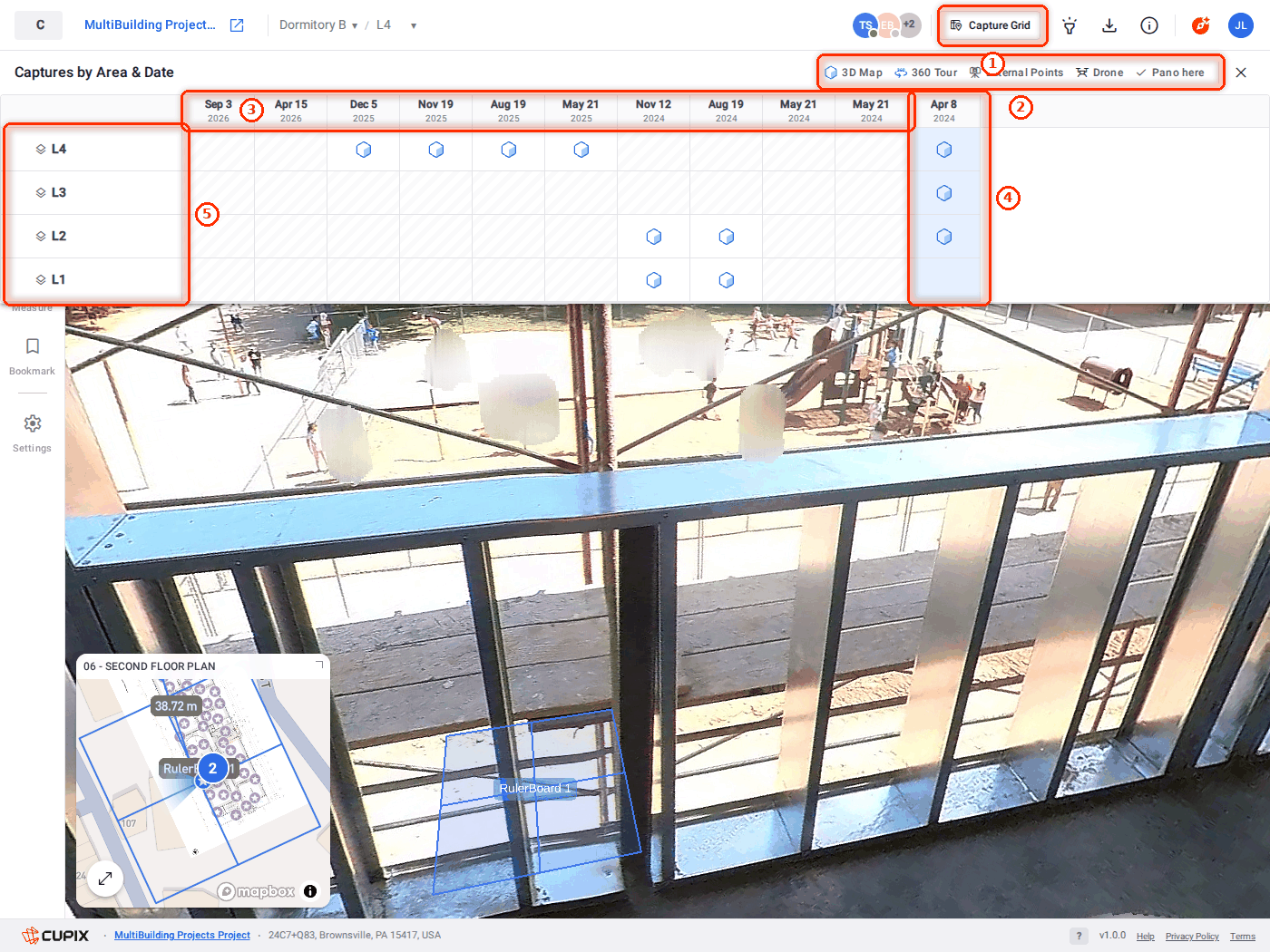This screenshot has width=1270, height=952.
Task: Open project in new window via external-link icon
Action: 237,25
